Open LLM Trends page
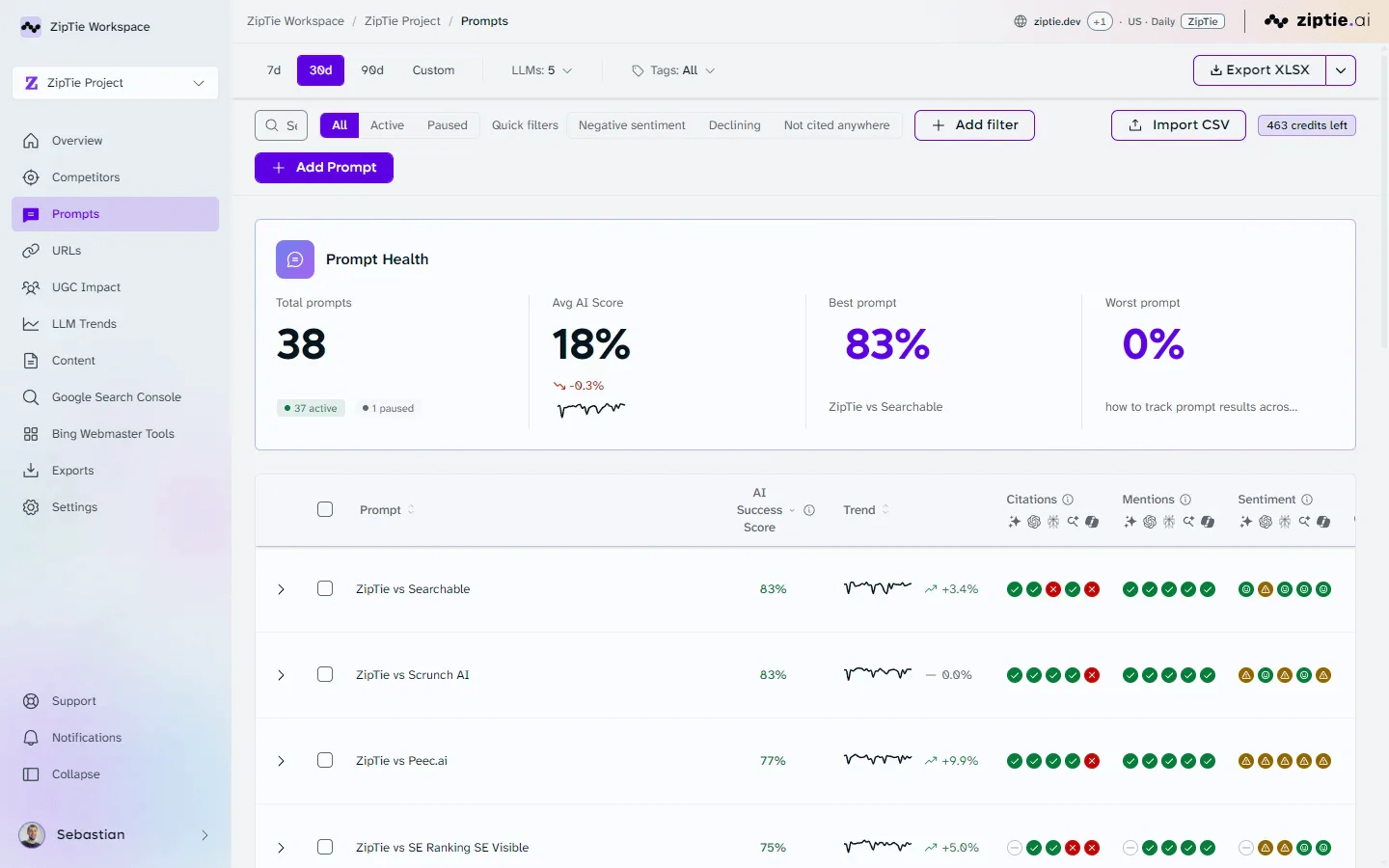Image resolution: width=1389 pixels, height=868 pixels. click(x=115, y=324)
